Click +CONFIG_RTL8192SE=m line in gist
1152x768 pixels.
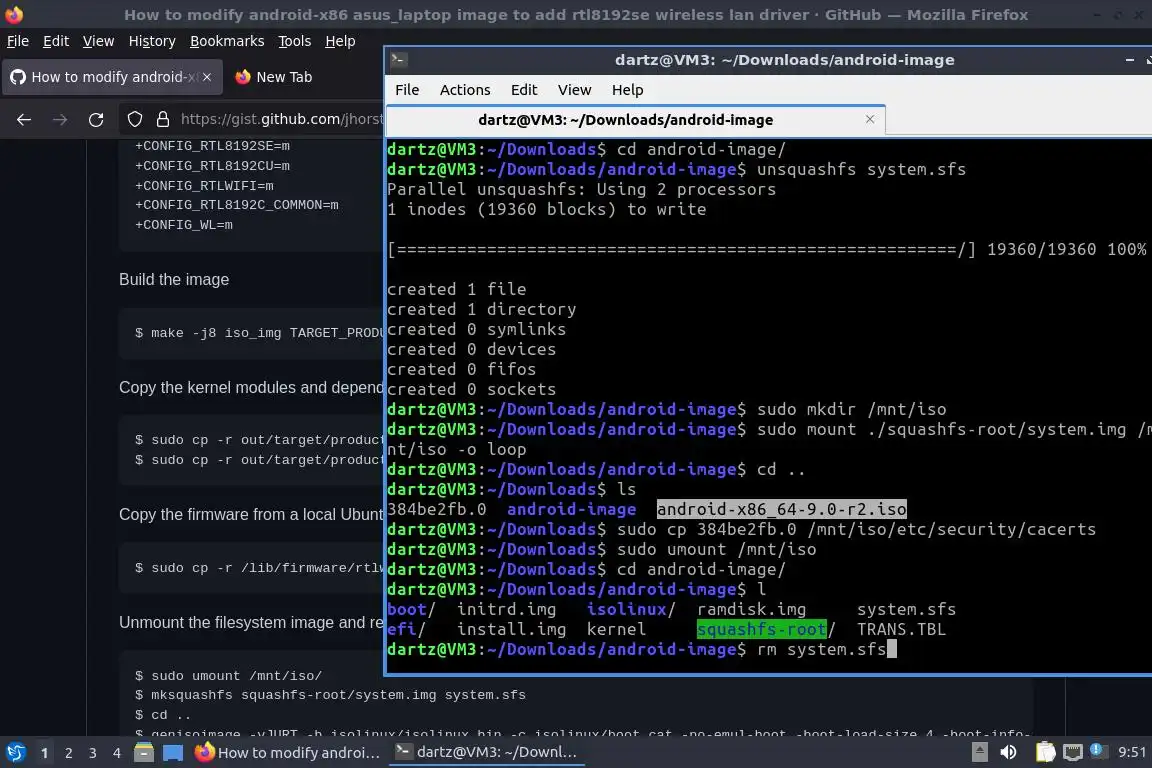point(212,146)
